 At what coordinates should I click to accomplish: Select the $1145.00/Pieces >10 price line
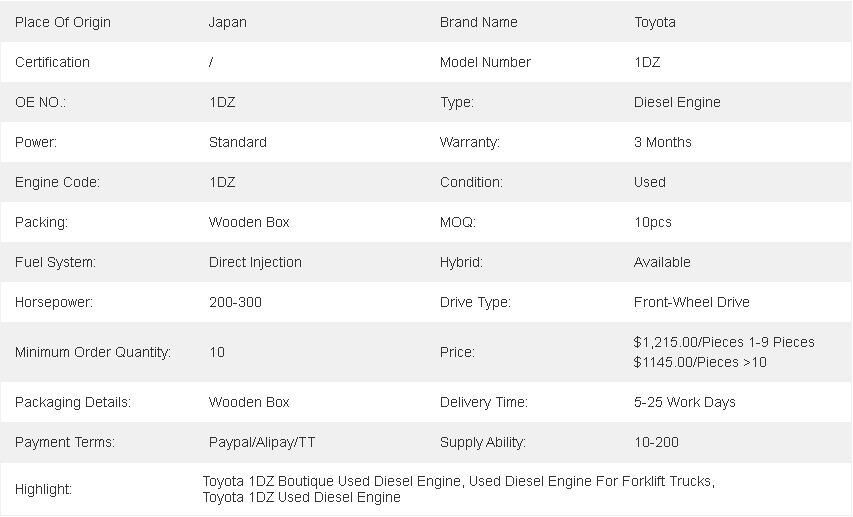[700, 362]
